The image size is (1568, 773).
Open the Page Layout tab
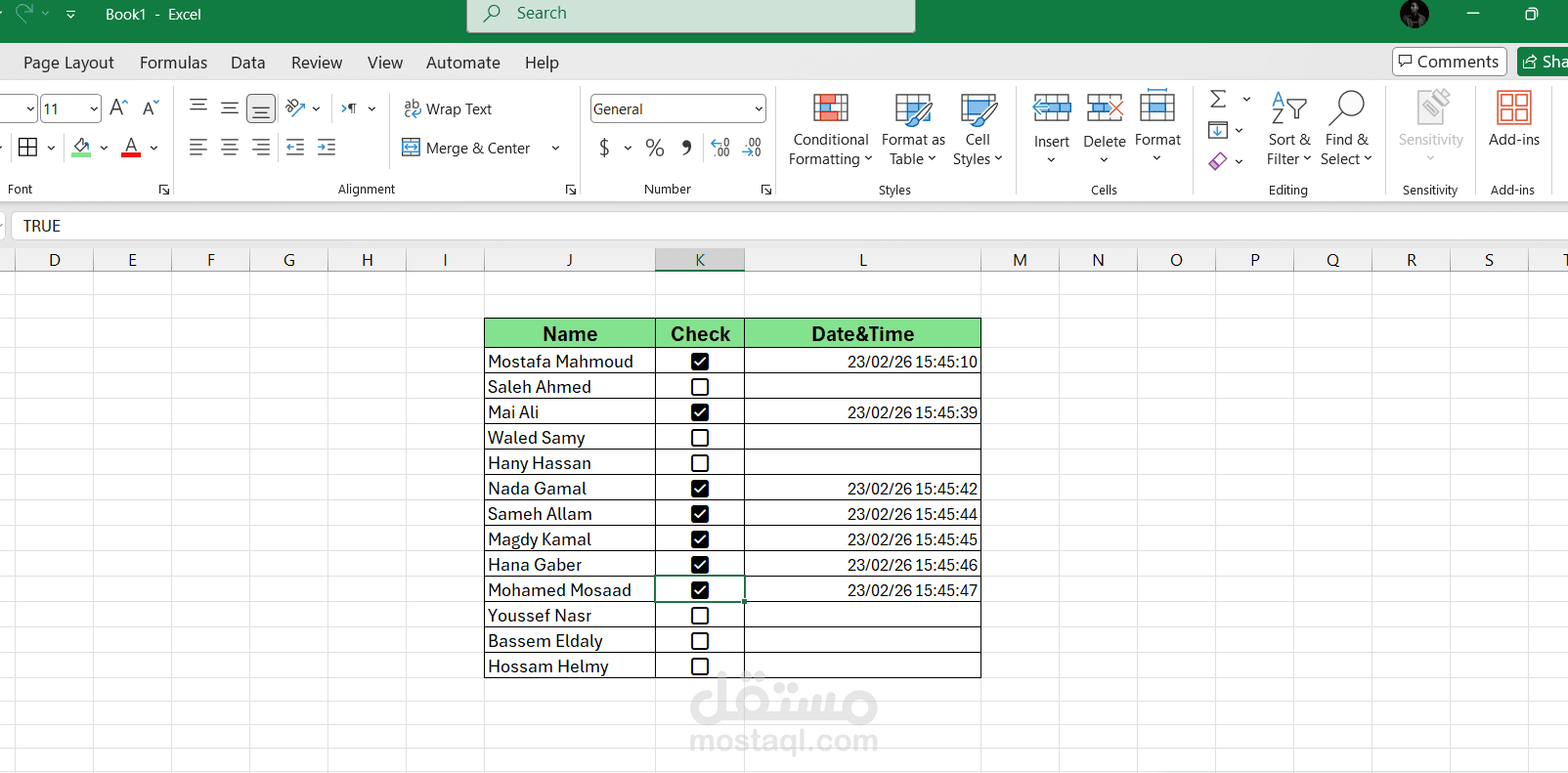pos(68,63)
